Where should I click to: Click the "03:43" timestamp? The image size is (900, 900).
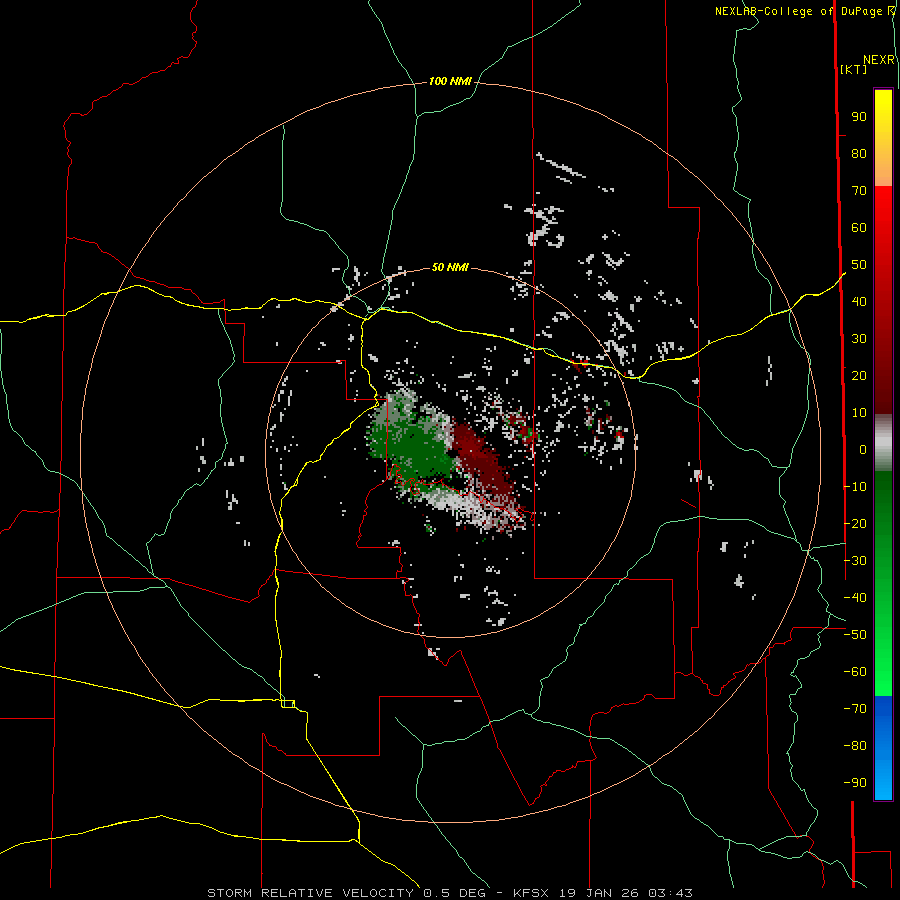tap(670, 893)
